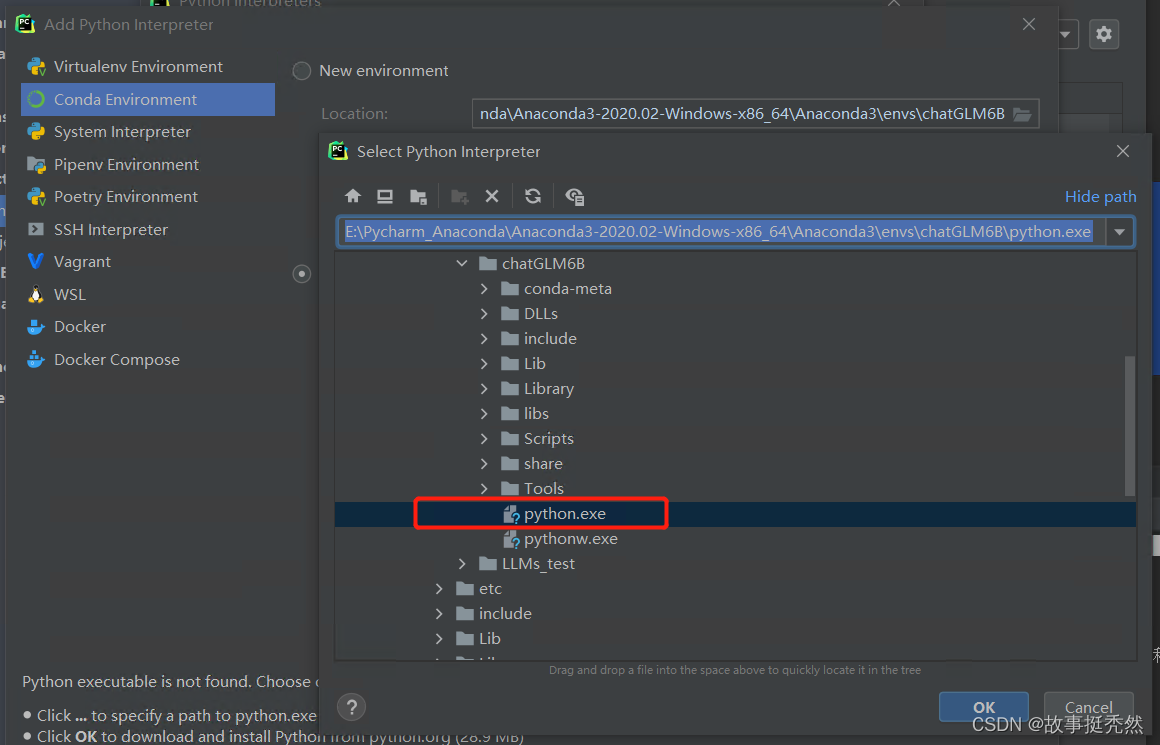This screenshot has width=1160, height=745.
Task: Expand the Lib folder under chatGLM6B
Action: pos(484,364)
